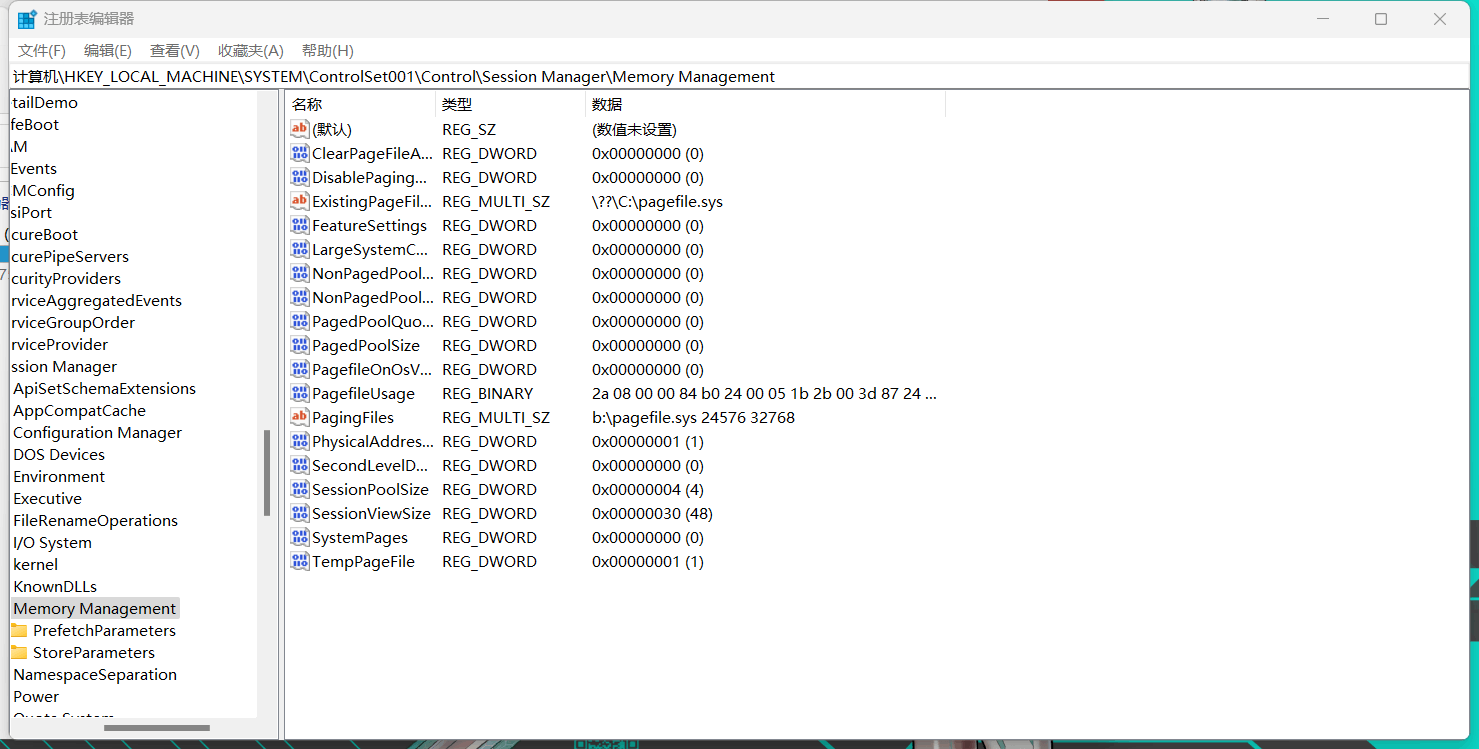Click the LargeSystemC... DWORD icon
This screenshot has height=749, width=1479.
point(300,249)
